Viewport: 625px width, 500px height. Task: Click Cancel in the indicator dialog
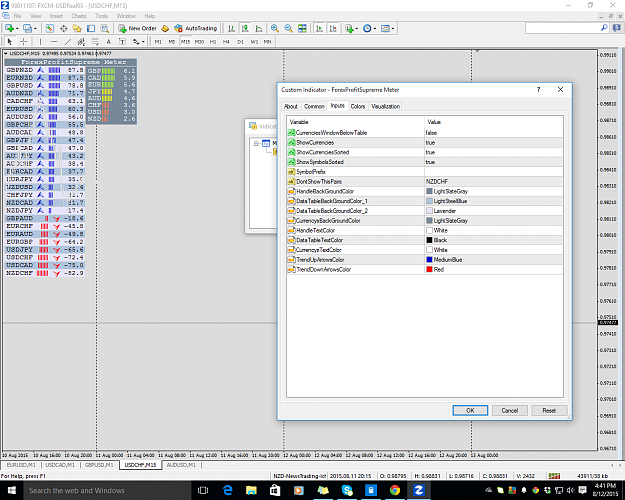[x=509, y=410]
